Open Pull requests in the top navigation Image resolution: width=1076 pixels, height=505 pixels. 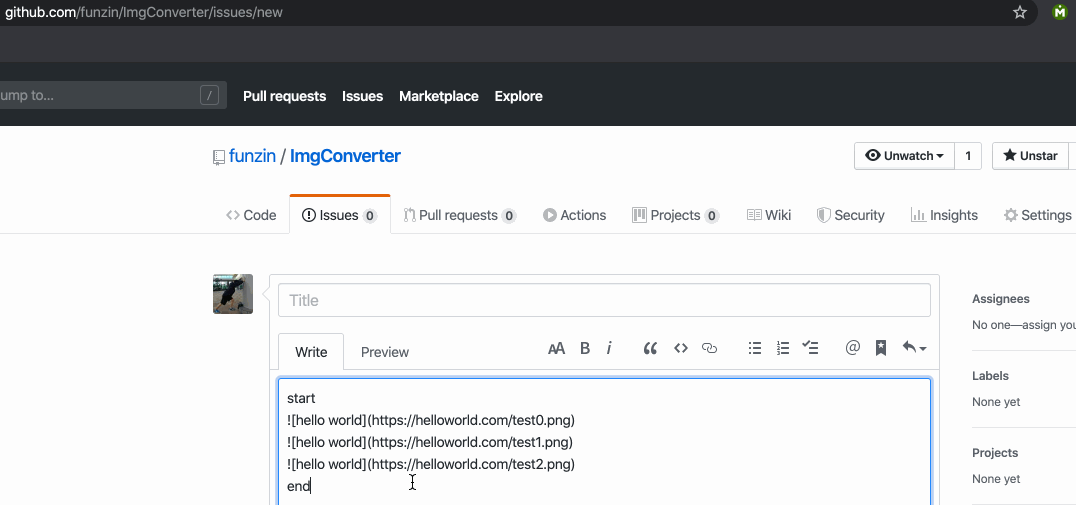(x=284, y=96)
